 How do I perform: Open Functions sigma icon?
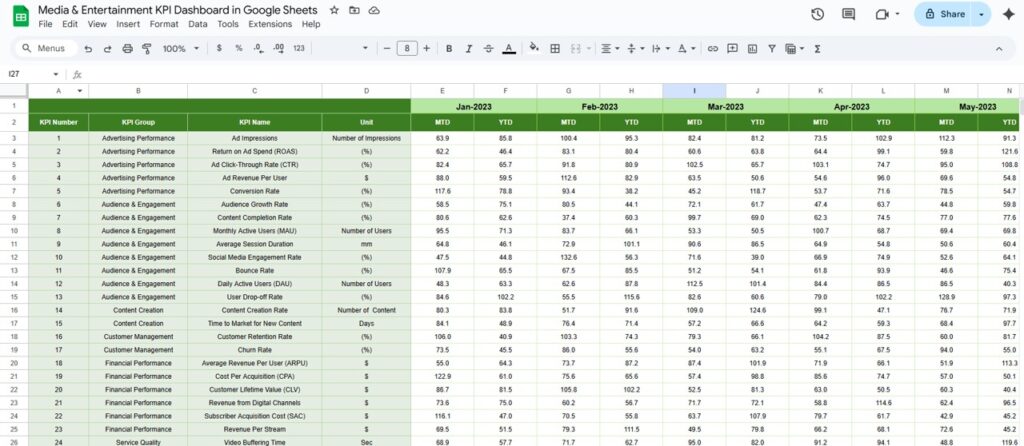coord(818,48)
